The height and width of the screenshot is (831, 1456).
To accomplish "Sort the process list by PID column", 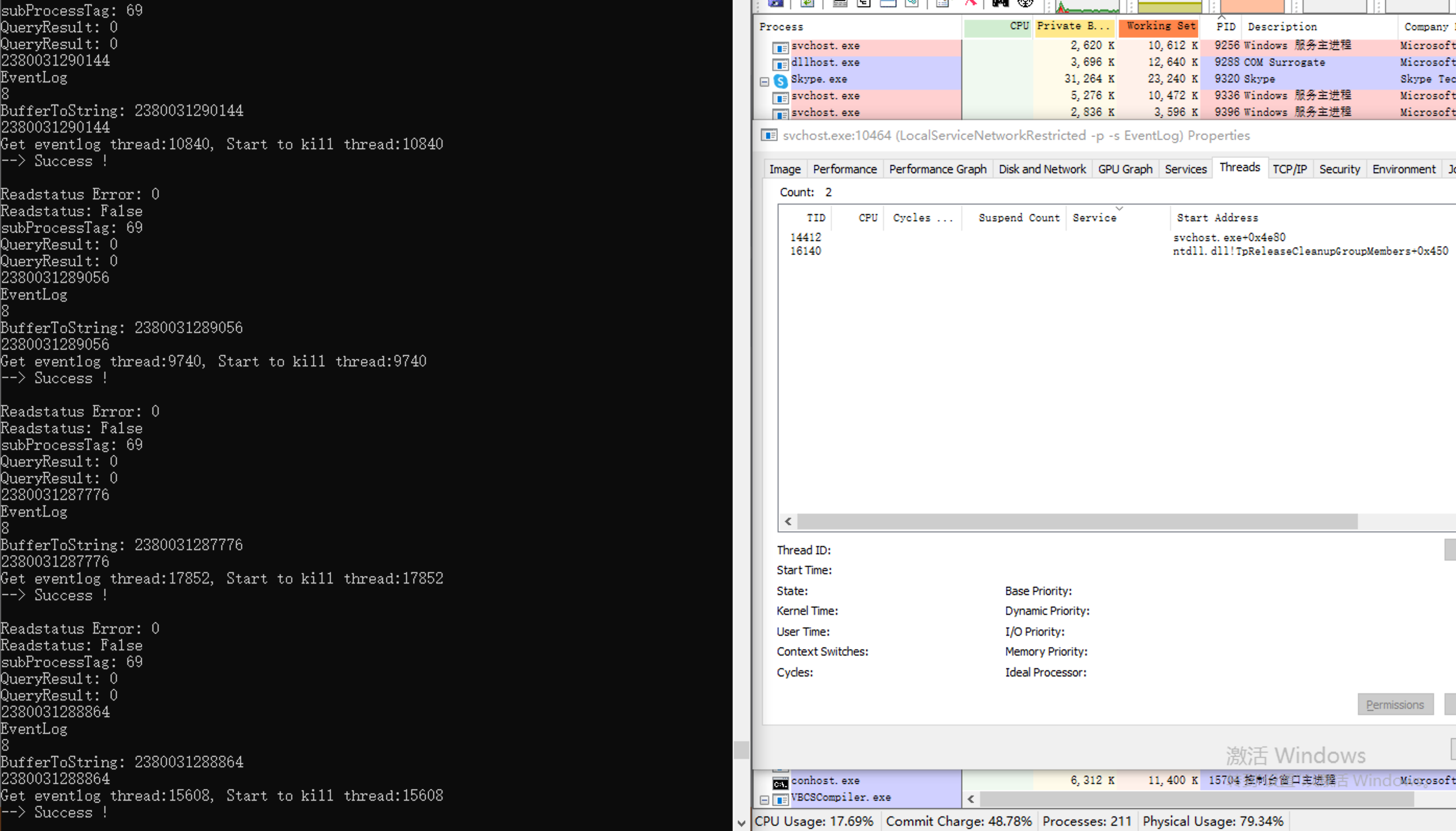I will click(1225, 27).
